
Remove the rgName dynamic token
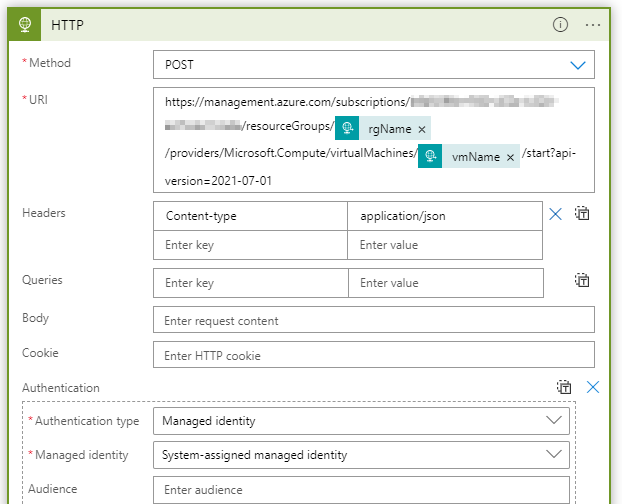click(422, 129)
